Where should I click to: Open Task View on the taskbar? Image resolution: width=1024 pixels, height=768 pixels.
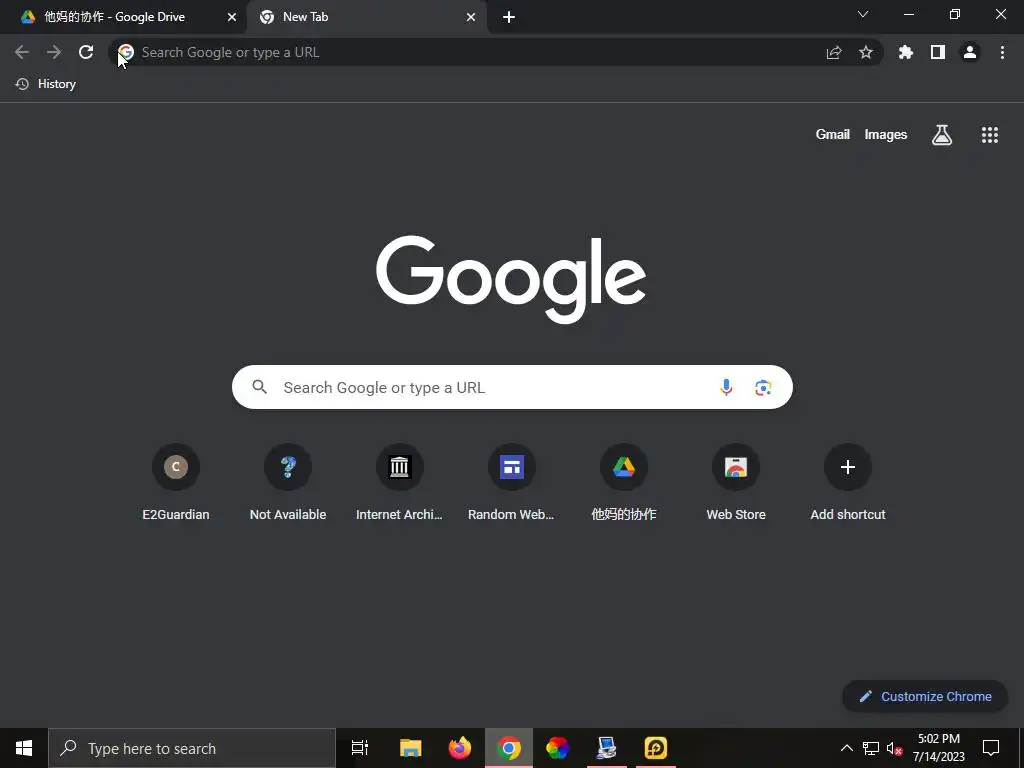click(360, 748)
